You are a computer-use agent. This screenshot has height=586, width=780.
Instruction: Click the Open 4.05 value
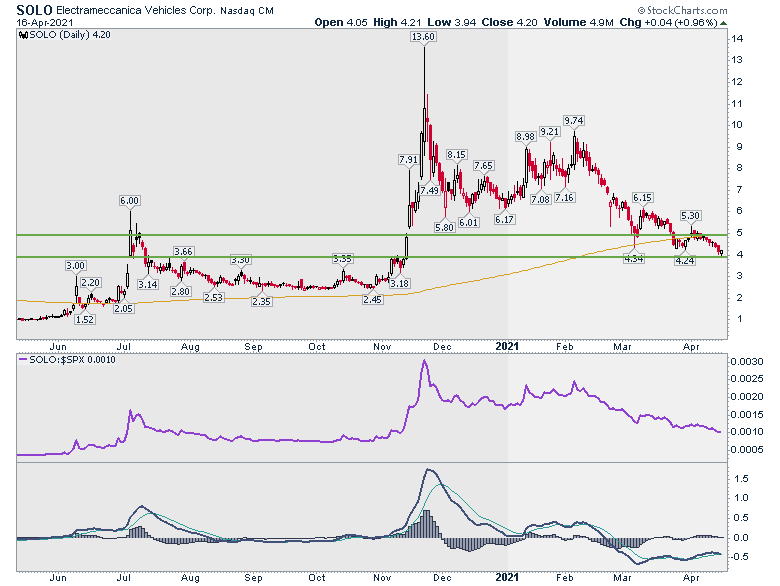341,22
